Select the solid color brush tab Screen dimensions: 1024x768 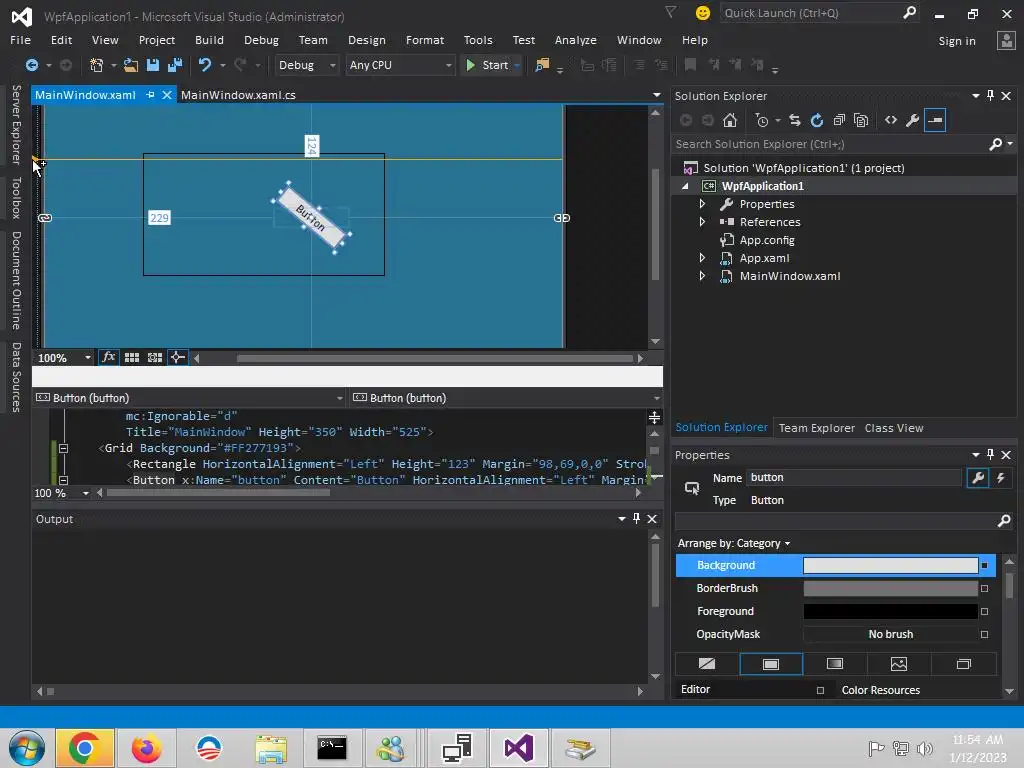coord(771,664)
